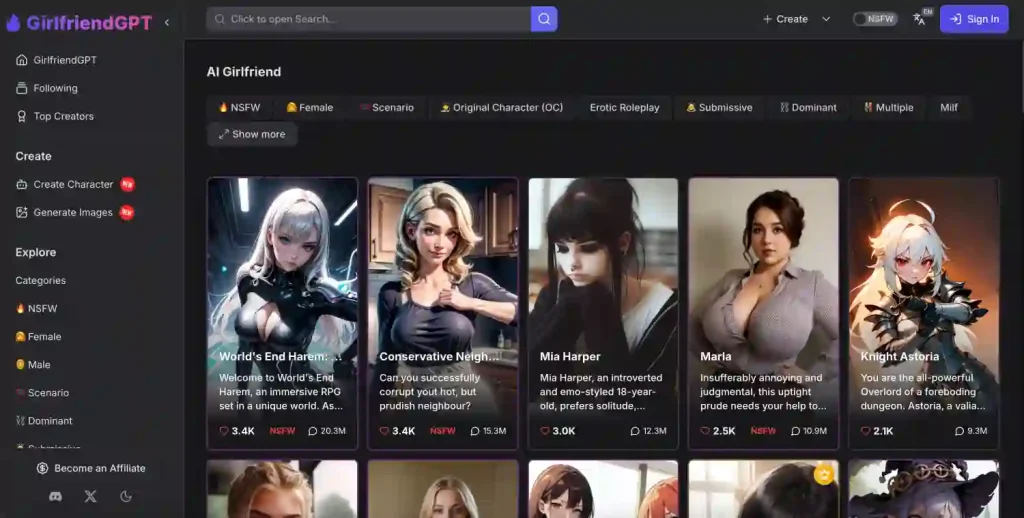The height and width of the screenshot is (518, 1024).
Task: Like Conservative Neighbour heart icon
Action: (x=385, y=431)
